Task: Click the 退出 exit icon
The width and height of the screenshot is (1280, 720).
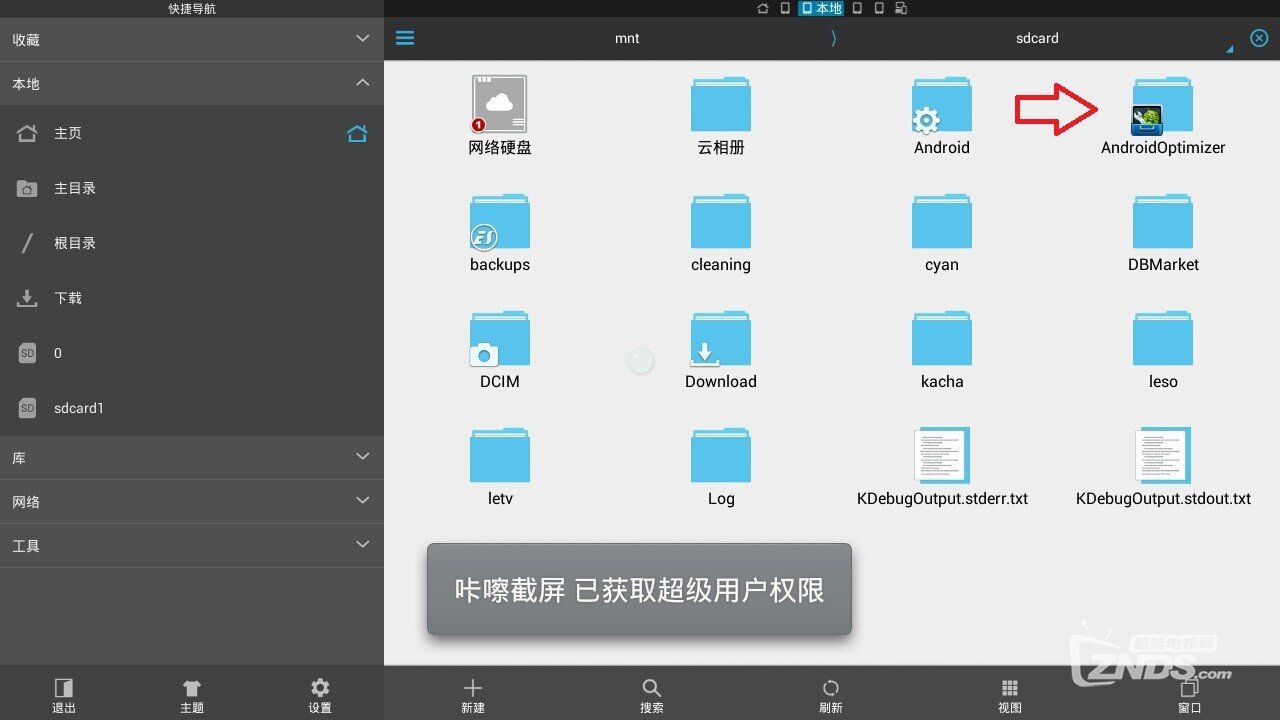Action: pos(64,688)
